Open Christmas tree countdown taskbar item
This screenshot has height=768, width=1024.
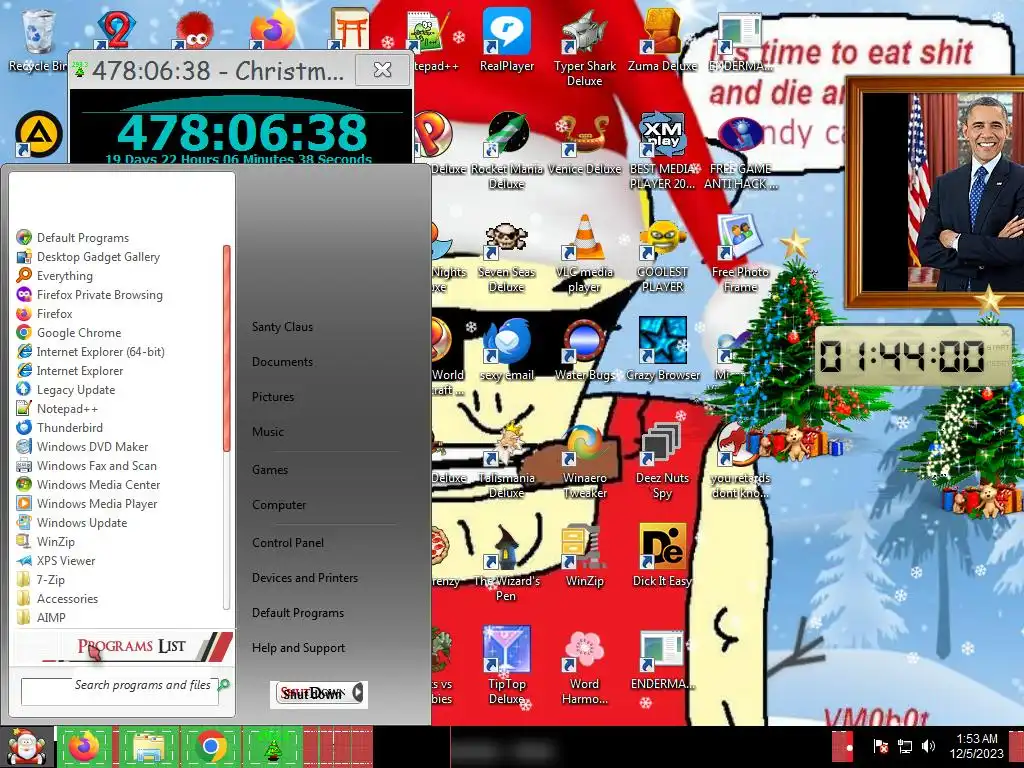pyautogui.click(x=272, y=747)
